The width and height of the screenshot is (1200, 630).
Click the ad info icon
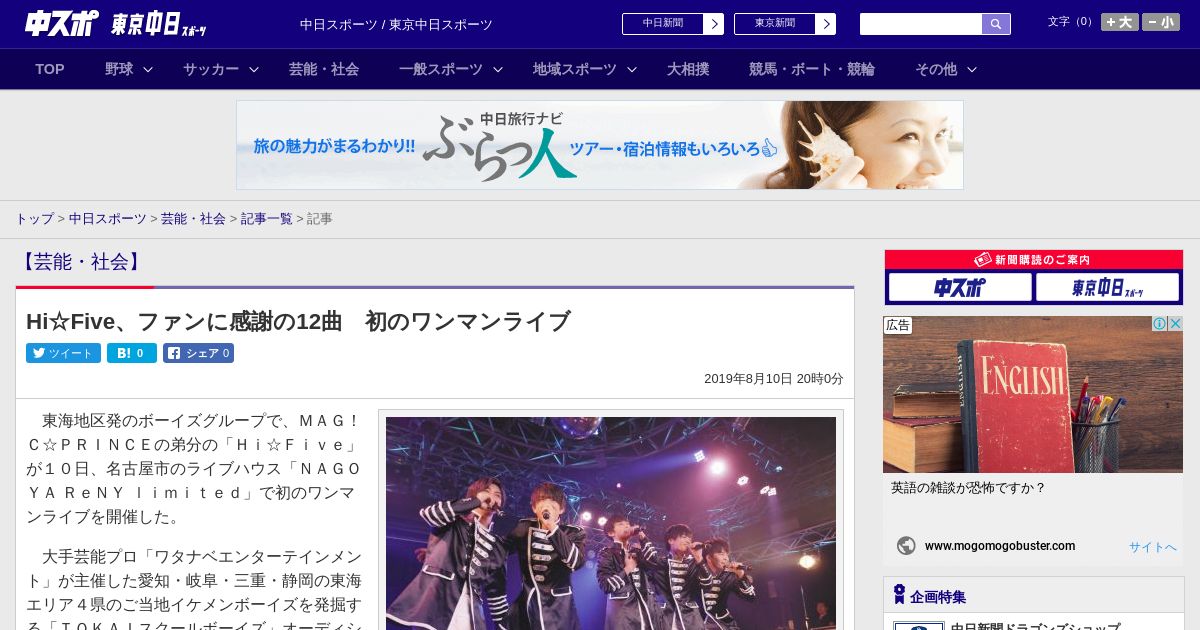pos(1160,324)
